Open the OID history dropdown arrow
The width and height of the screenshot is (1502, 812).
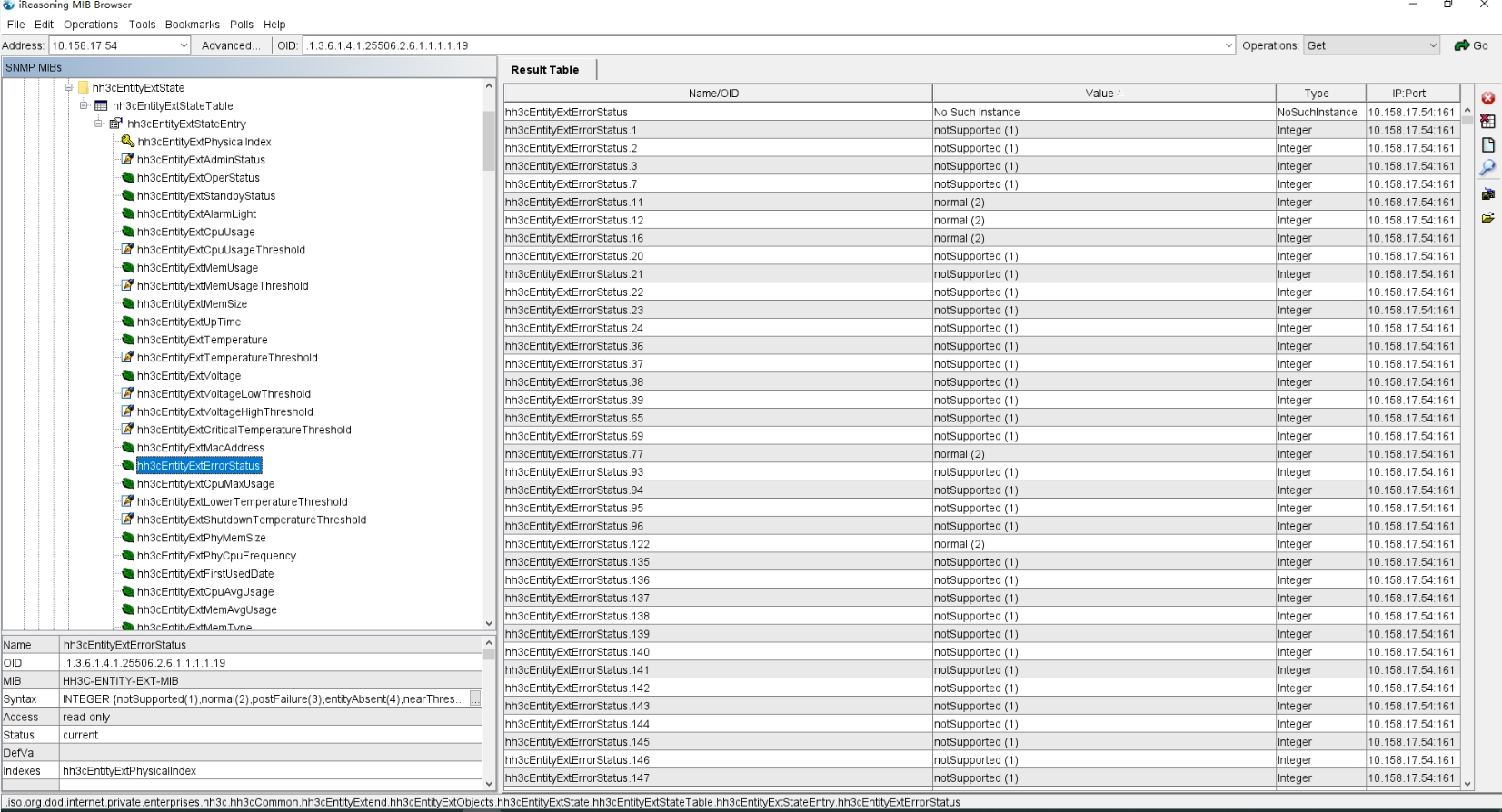[1228, 45]
